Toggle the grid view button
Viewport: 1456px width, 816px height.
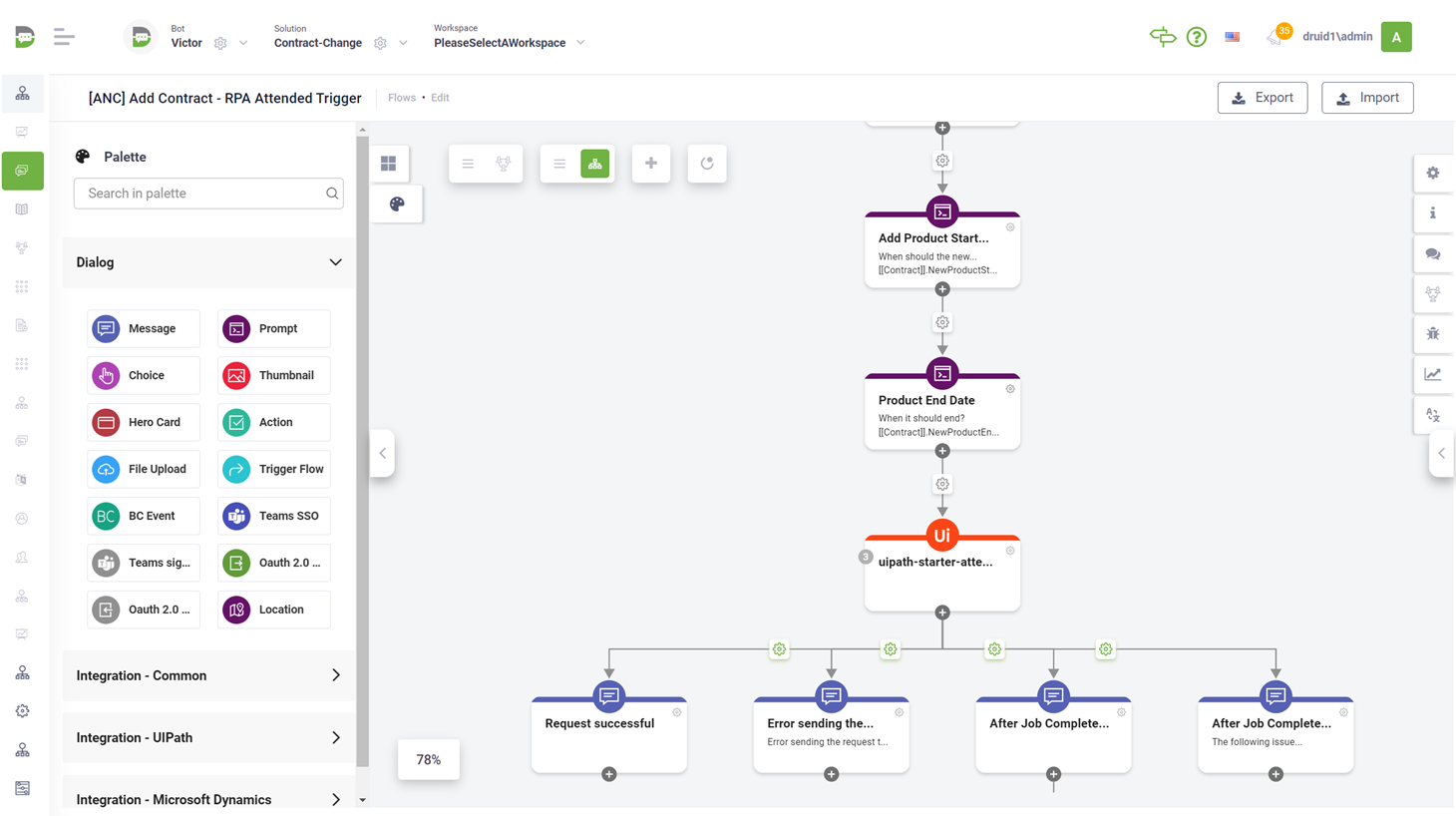click(389, 164)
